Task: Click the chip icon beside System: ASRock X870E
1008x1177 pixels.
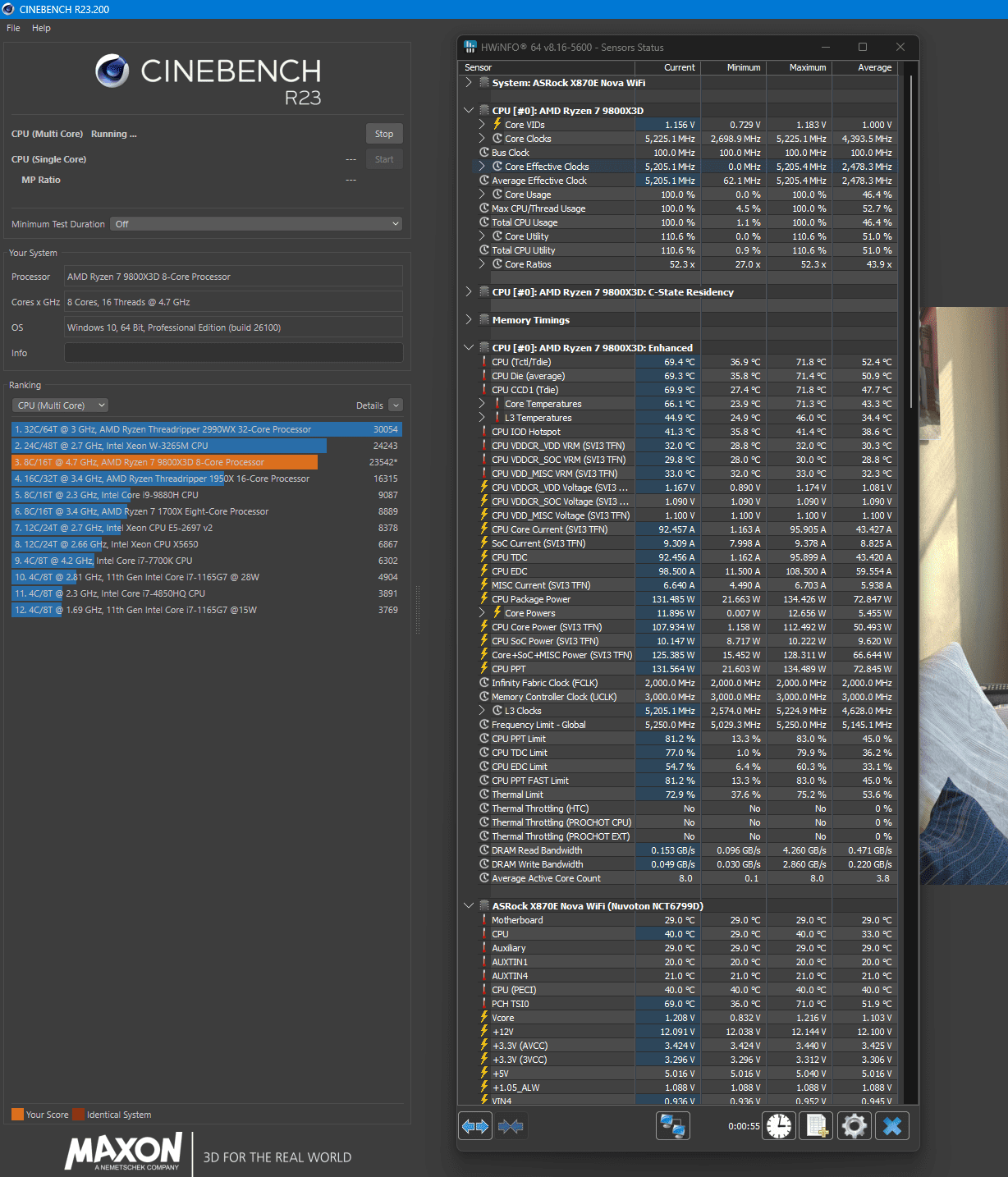Action: [x=484, y=83]
